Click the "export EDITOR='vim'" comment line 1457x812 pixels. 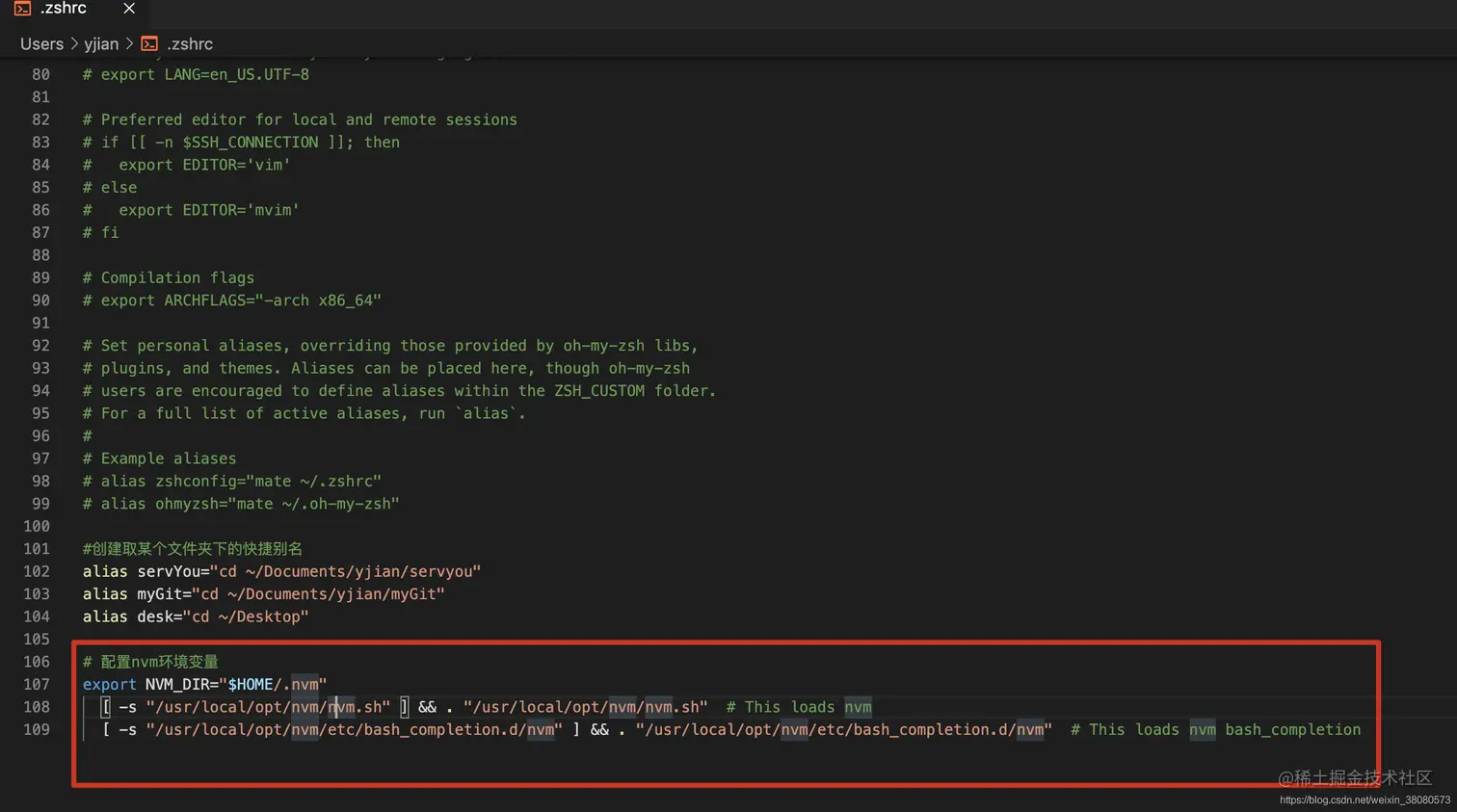coord(186,165)
